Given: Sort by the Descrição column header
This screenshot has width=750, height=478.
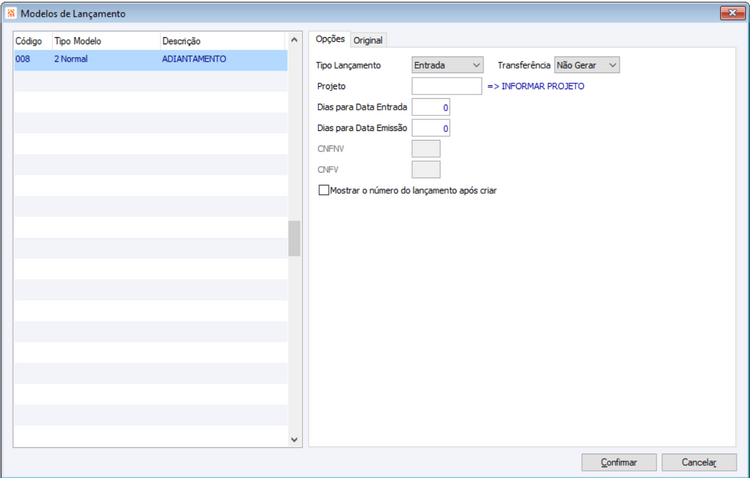Looking at the screenshot, I should 222,41.
